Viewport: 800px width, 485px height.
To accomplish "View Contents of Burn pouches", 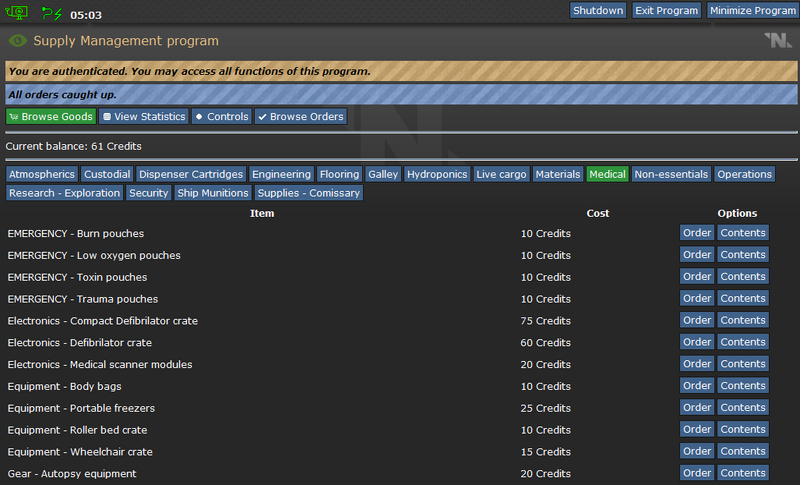I will [x=743, y=233].
